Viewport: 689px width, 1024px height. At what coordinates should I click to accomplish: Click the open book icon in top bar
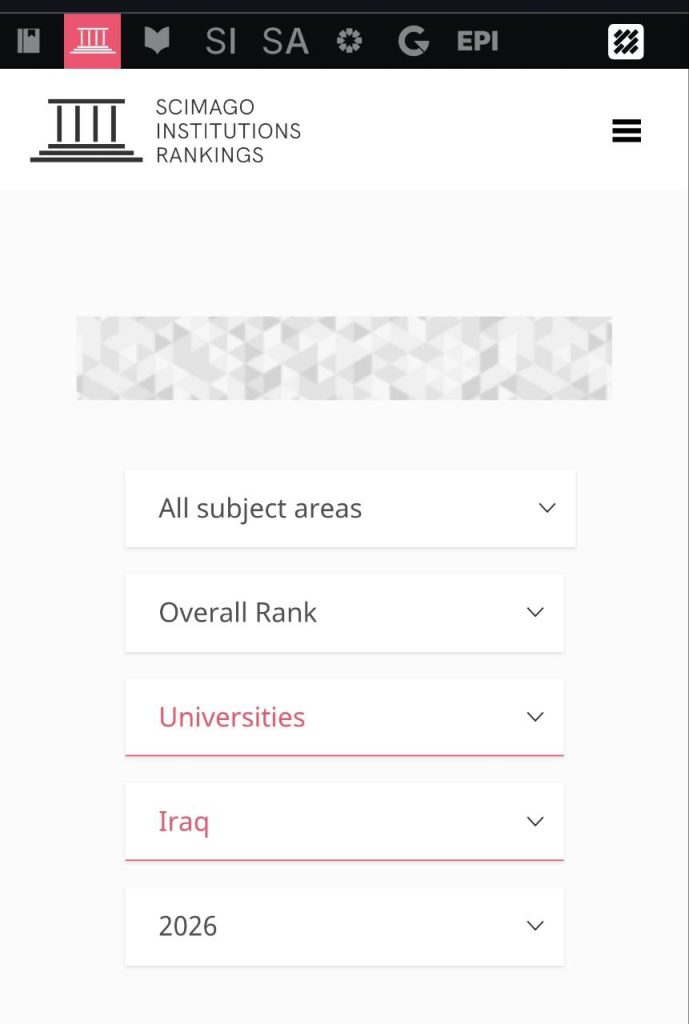[157, 41]
